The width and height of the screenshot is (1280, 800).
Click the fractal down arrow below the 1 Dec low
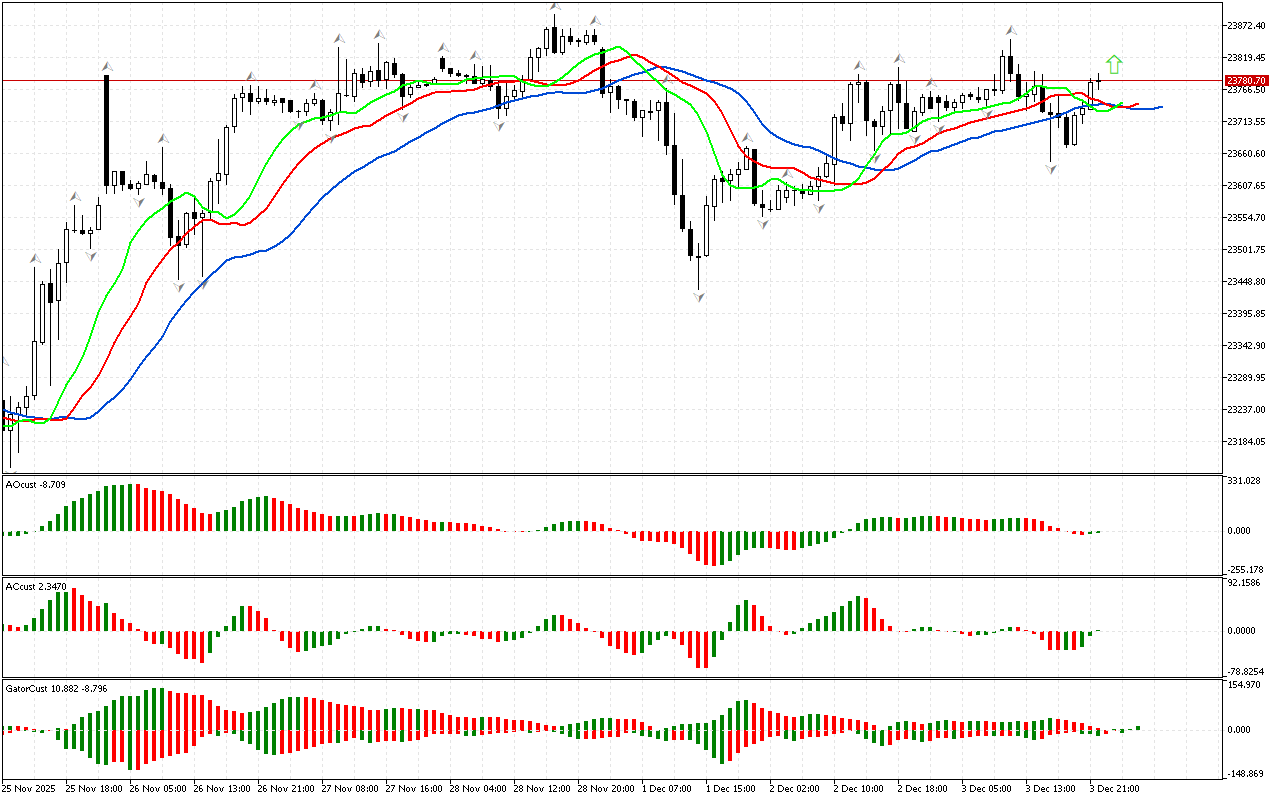point(699,297)
